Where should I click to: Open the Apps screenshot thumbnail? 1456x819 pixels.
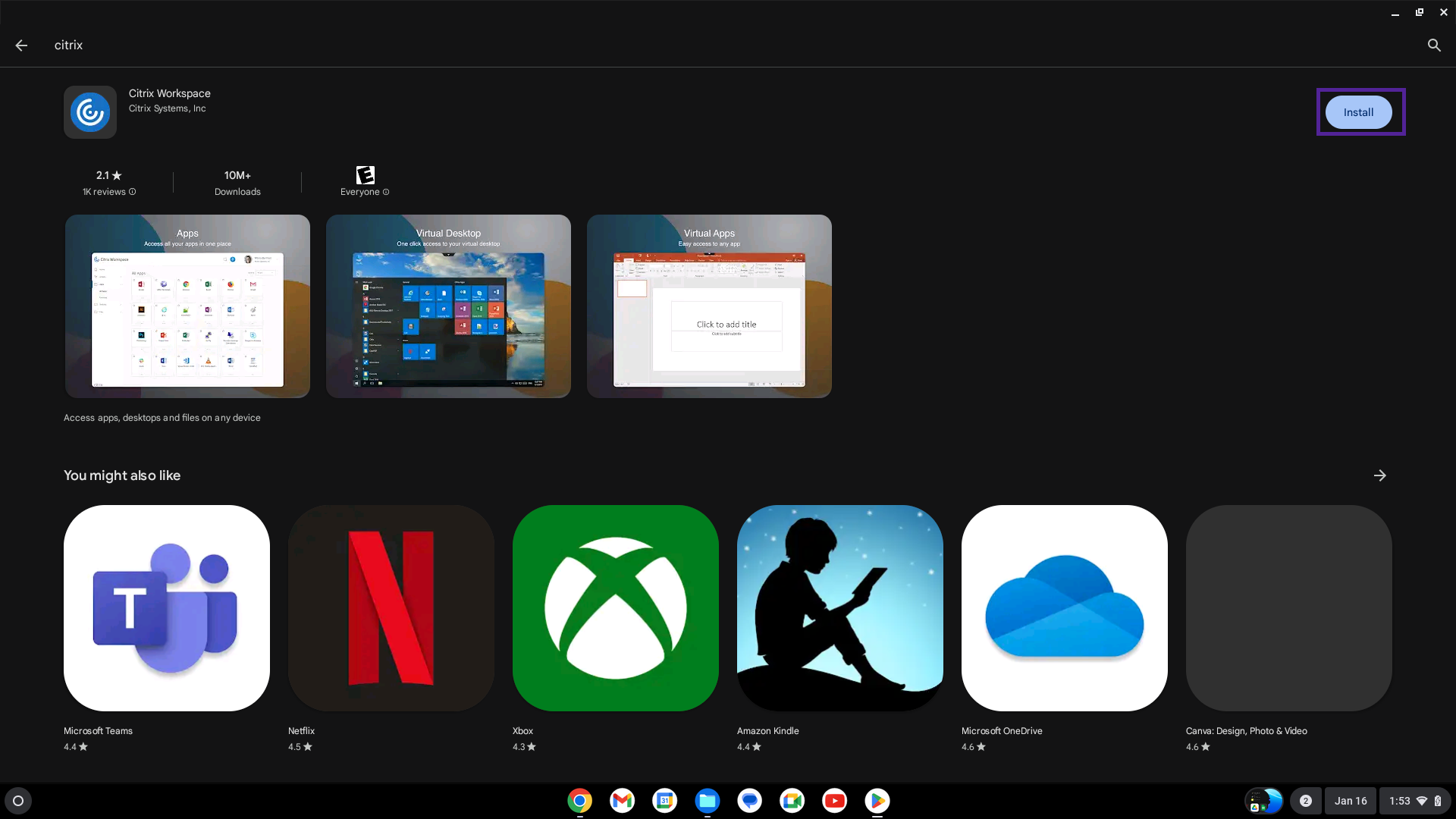coord(187,306)
